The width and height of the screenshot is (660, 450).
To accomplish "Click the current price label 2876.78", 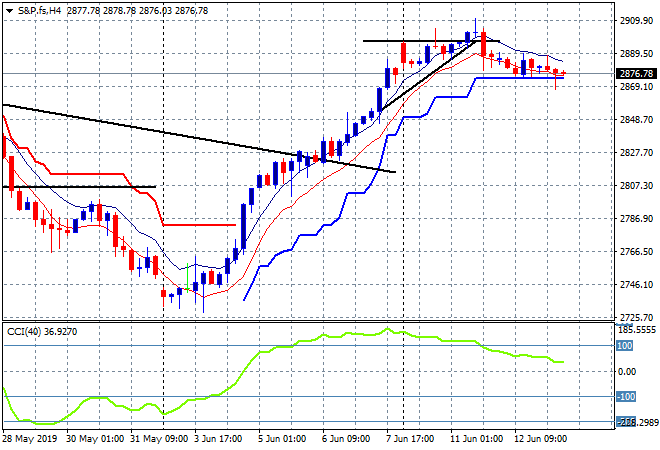I will pyautogui.click(x=636, y=74).
